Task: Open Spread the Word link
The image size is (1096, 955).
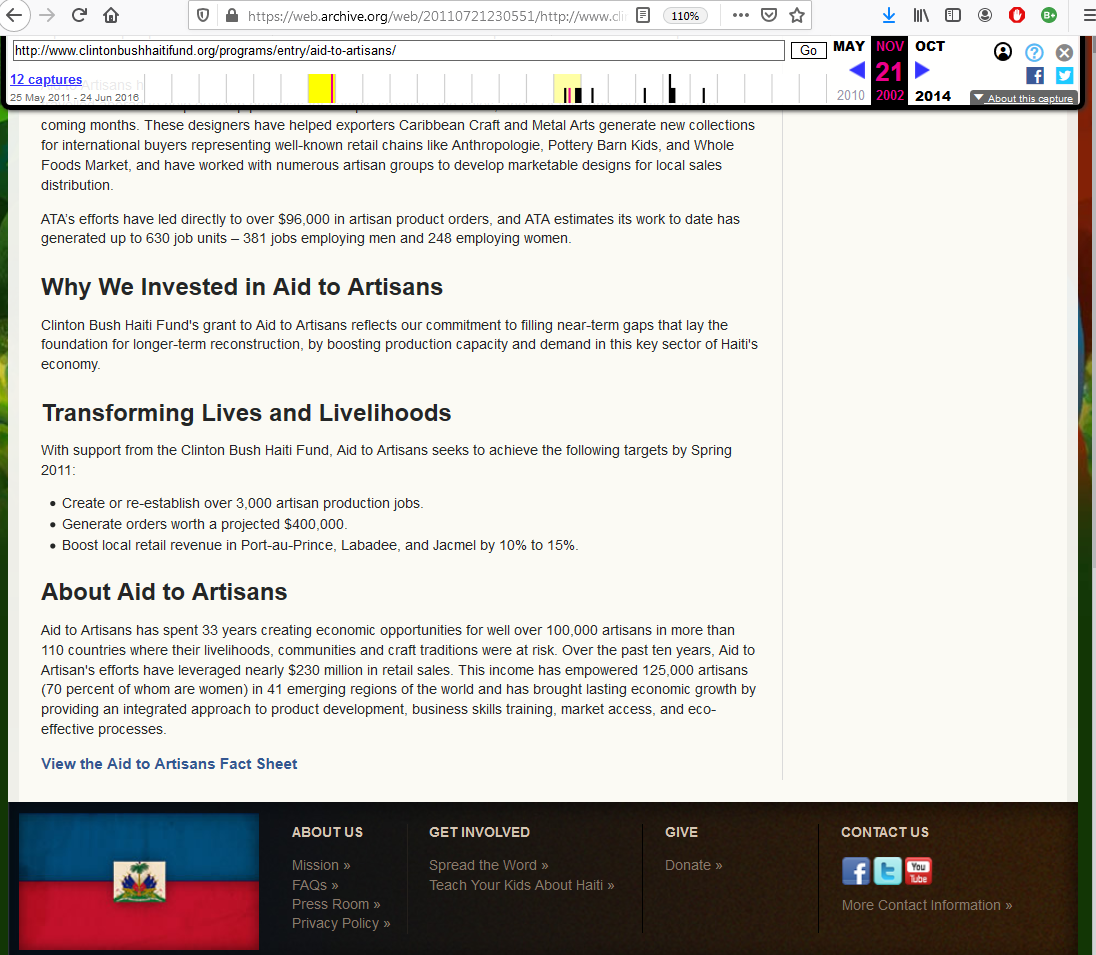Action: [x=489, y=865]
